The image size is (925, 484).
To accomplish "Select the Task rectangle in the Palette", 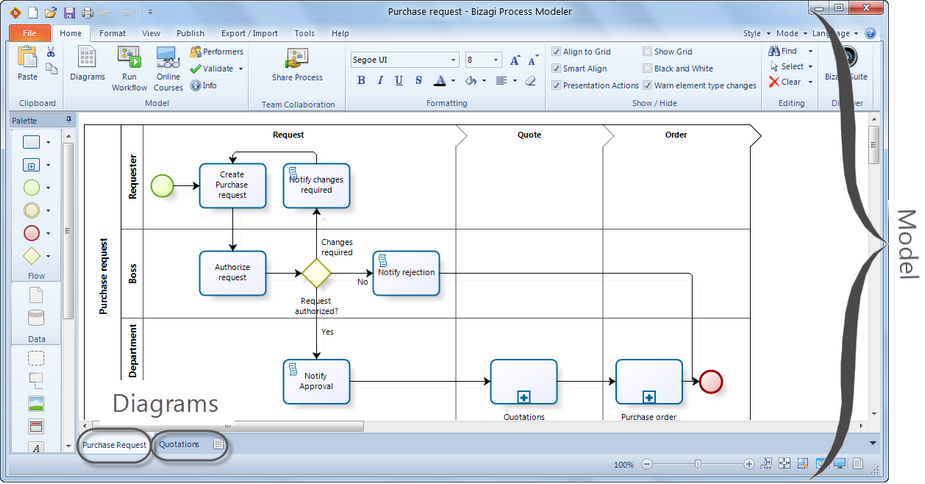I will (31, 142).
